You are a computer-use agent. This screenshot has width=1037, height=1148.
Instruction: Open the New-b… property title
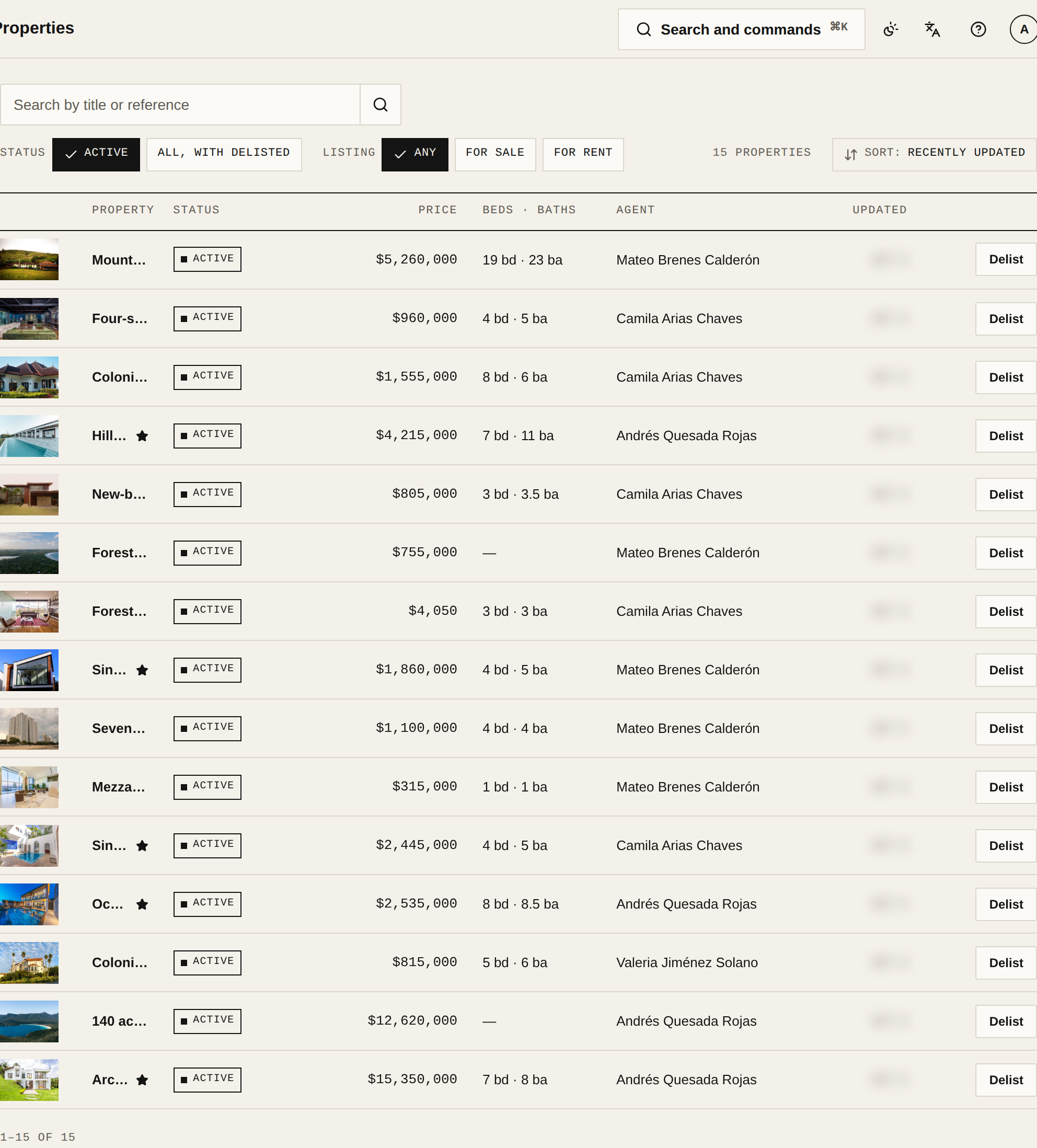tap(119, 495)
